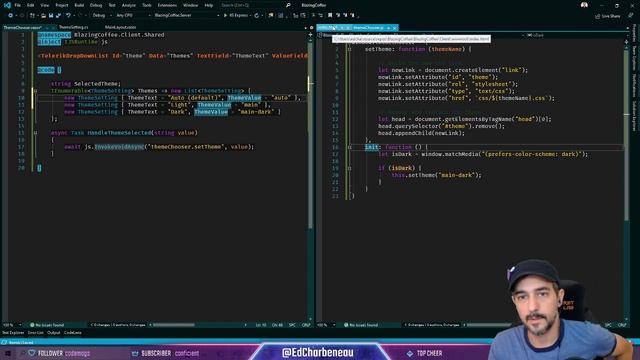Click TelerikDropDownList tag in left editor
The height and width of the screenshot is (360, 640).
pyautogui.click(x=74, y=56)
